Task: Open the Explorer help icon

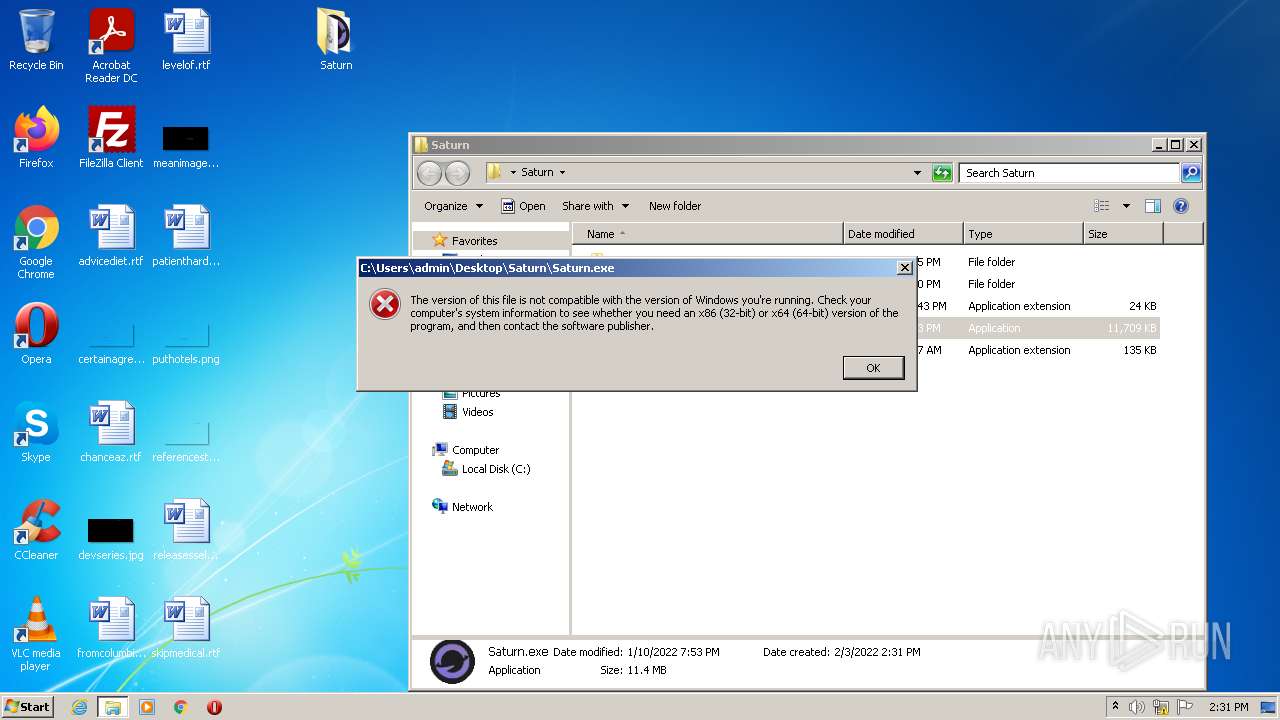Action: pyautogui.click(x=1181, y=206)
